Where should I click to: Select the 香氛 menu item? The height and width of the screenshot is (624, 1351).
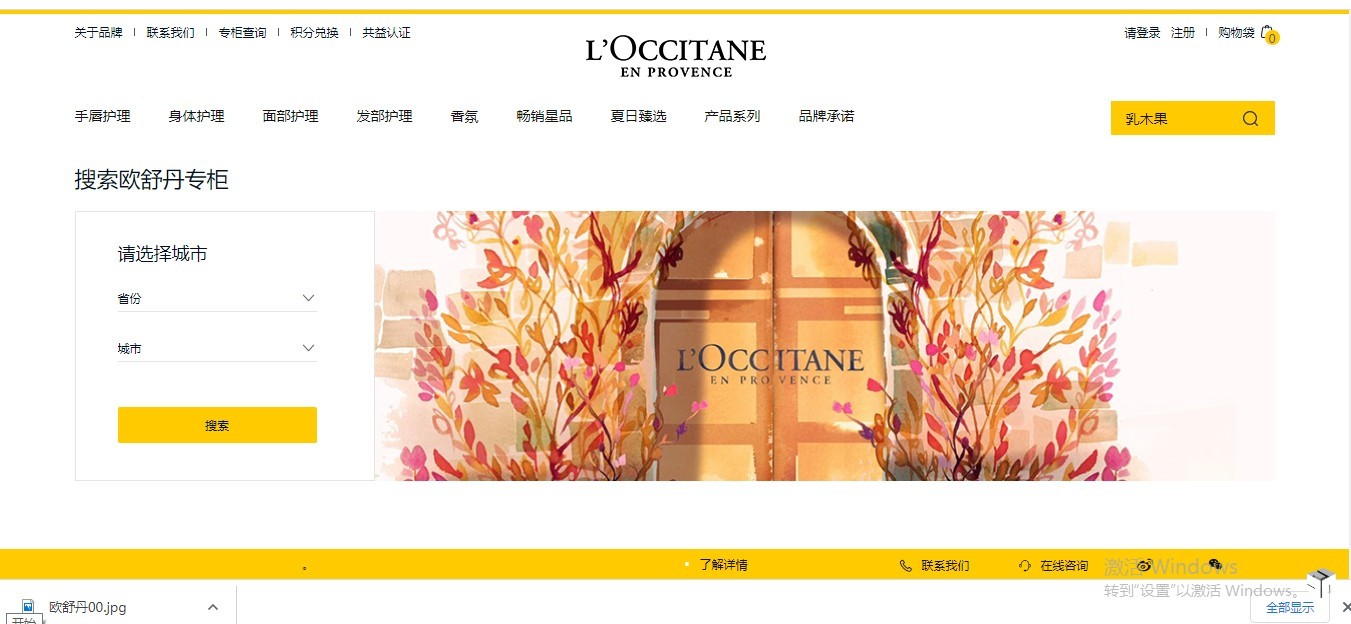[464, 116]
